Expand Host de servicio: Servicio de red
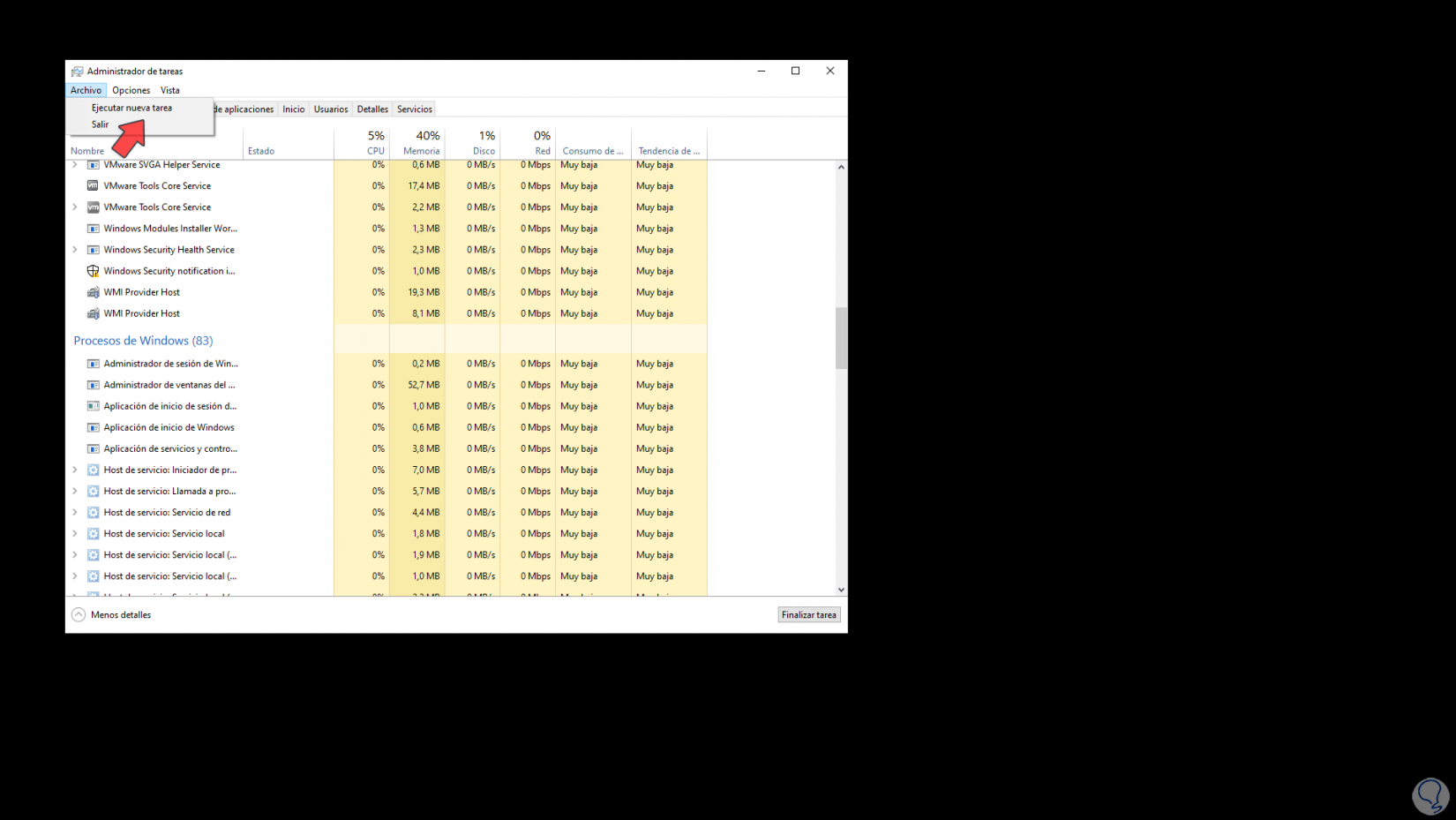Viewport: 1456px width, 820px height. 75,513
